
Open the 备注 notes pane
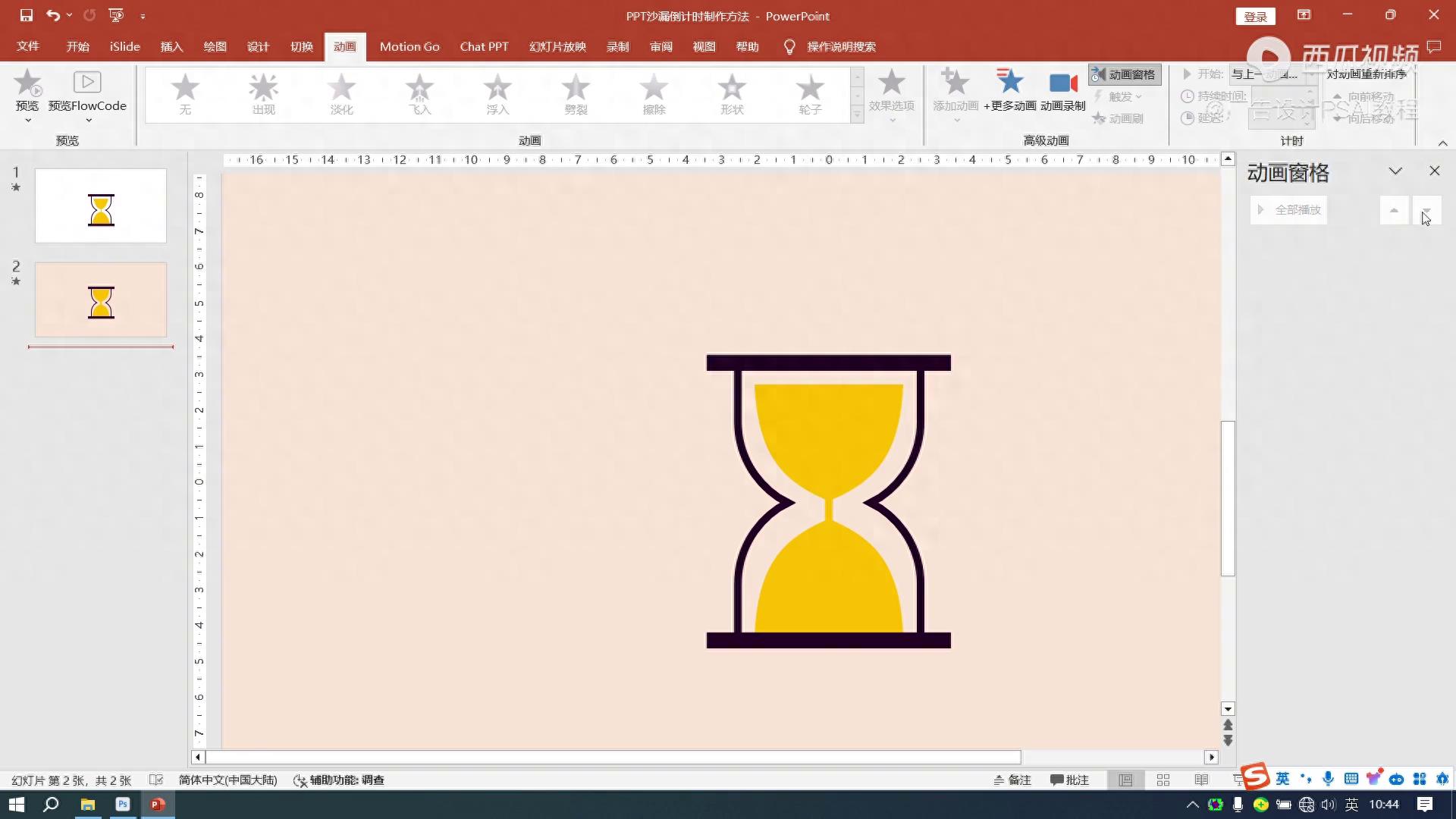click(1012, 780)
